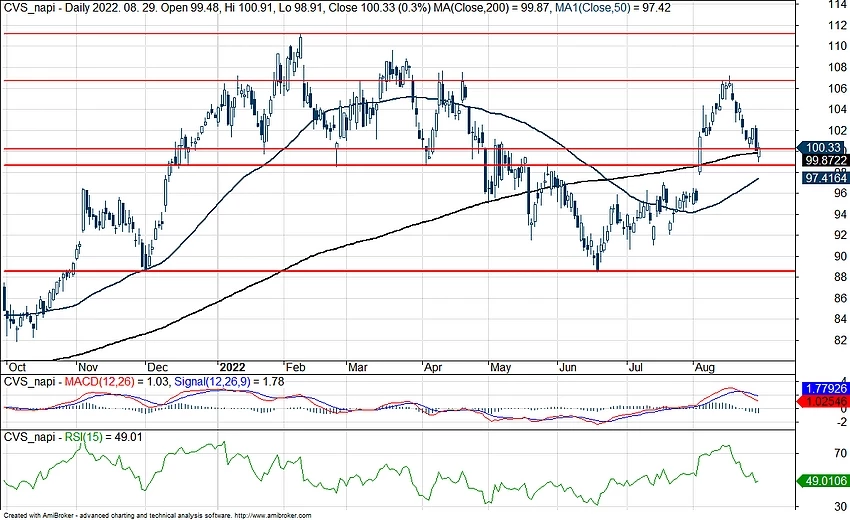Click the 86 price axis value

tap(840, 298)
